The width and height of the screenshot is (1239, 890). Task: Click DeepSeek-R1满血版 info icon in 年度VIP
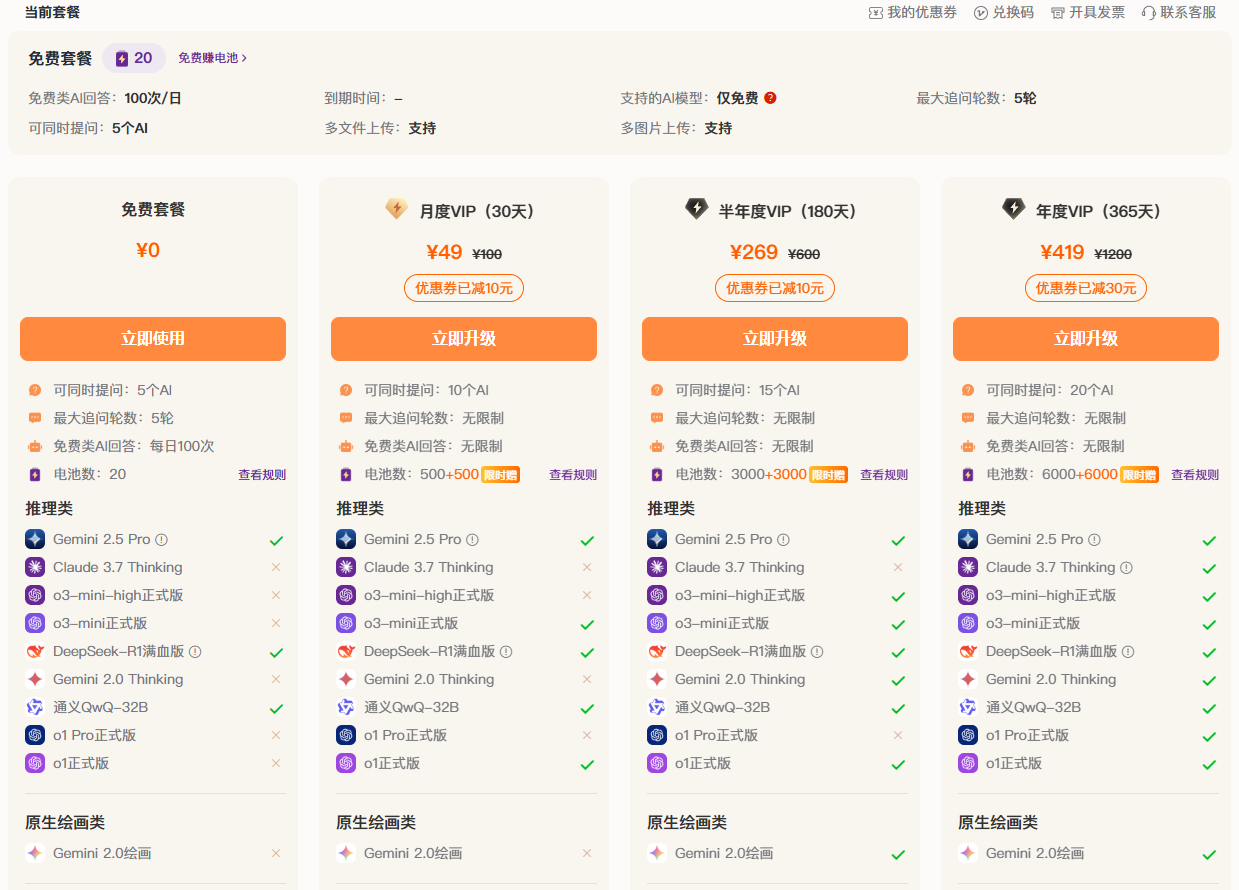(x=1128, y=652)
